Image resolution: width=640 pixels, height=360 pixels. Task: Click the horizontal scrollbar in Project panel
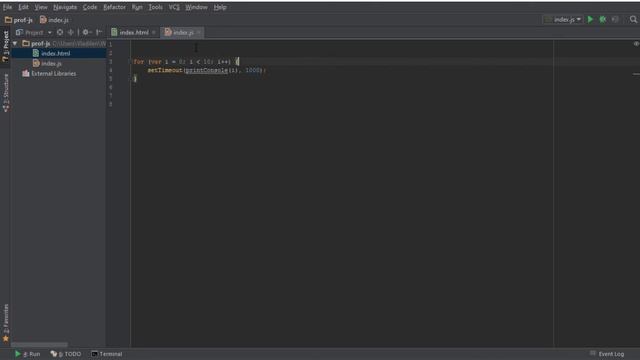point(39,345)
